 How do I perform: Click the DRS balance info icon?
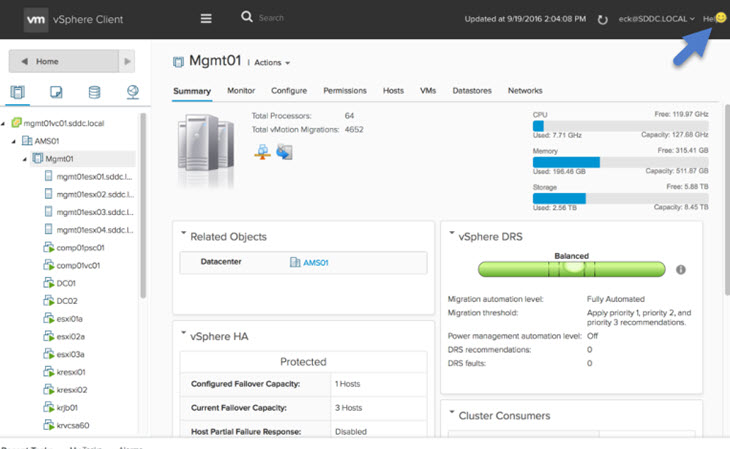click(681, 270)
